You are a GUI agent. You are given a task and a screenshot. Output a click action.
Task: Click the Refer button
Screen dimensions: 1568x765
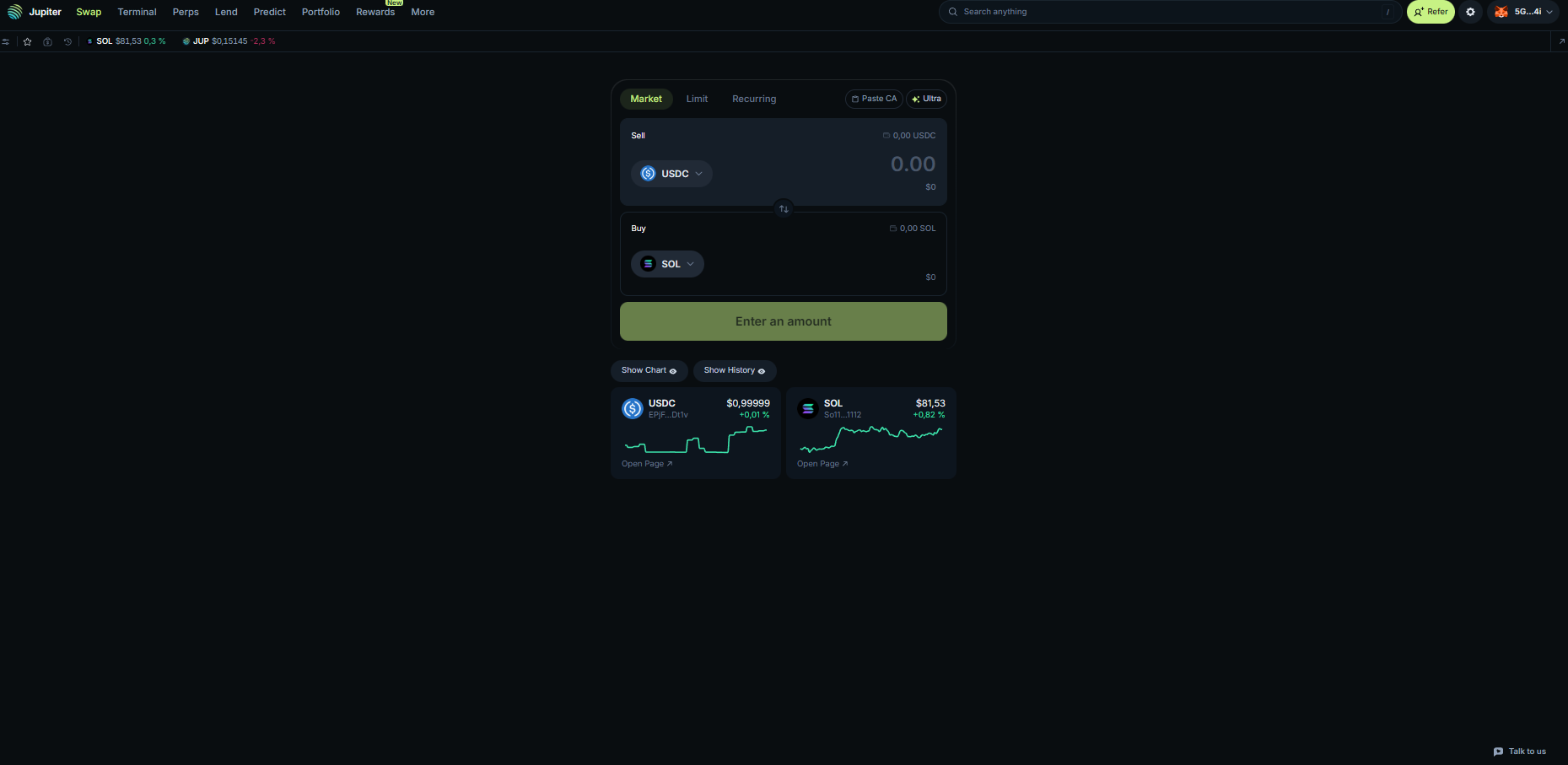click(1431, 12)
